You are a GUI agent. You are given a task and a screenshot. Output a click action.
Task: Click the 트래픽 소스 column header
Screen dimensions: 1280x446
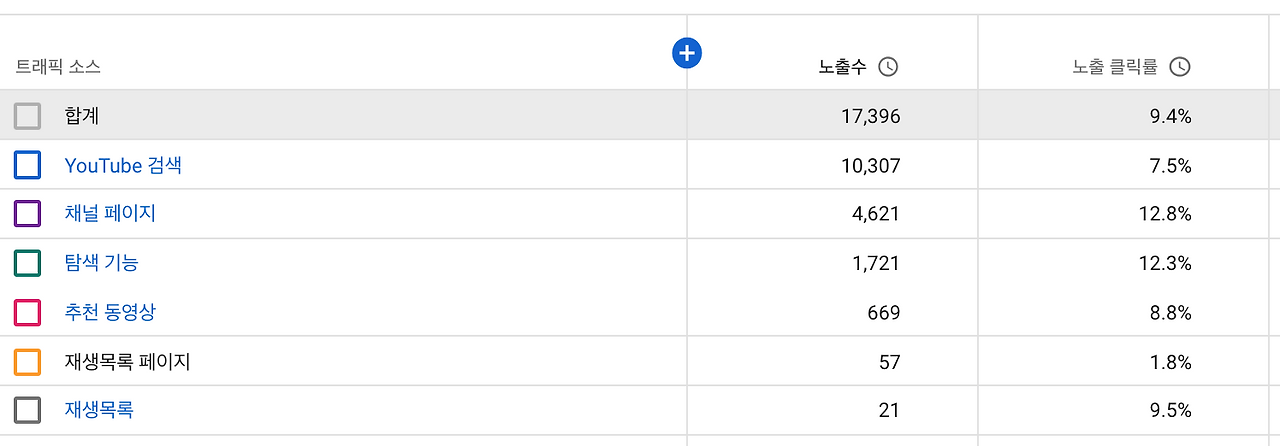(58, 67)
